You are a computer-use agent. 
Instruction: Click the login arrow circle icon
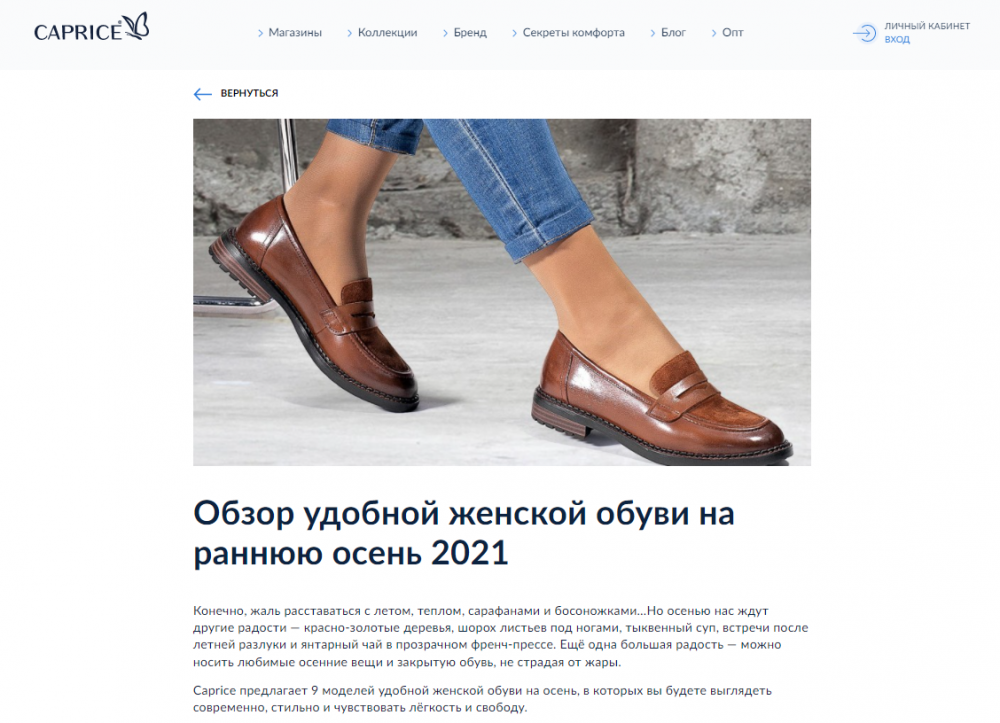[865, 33]
